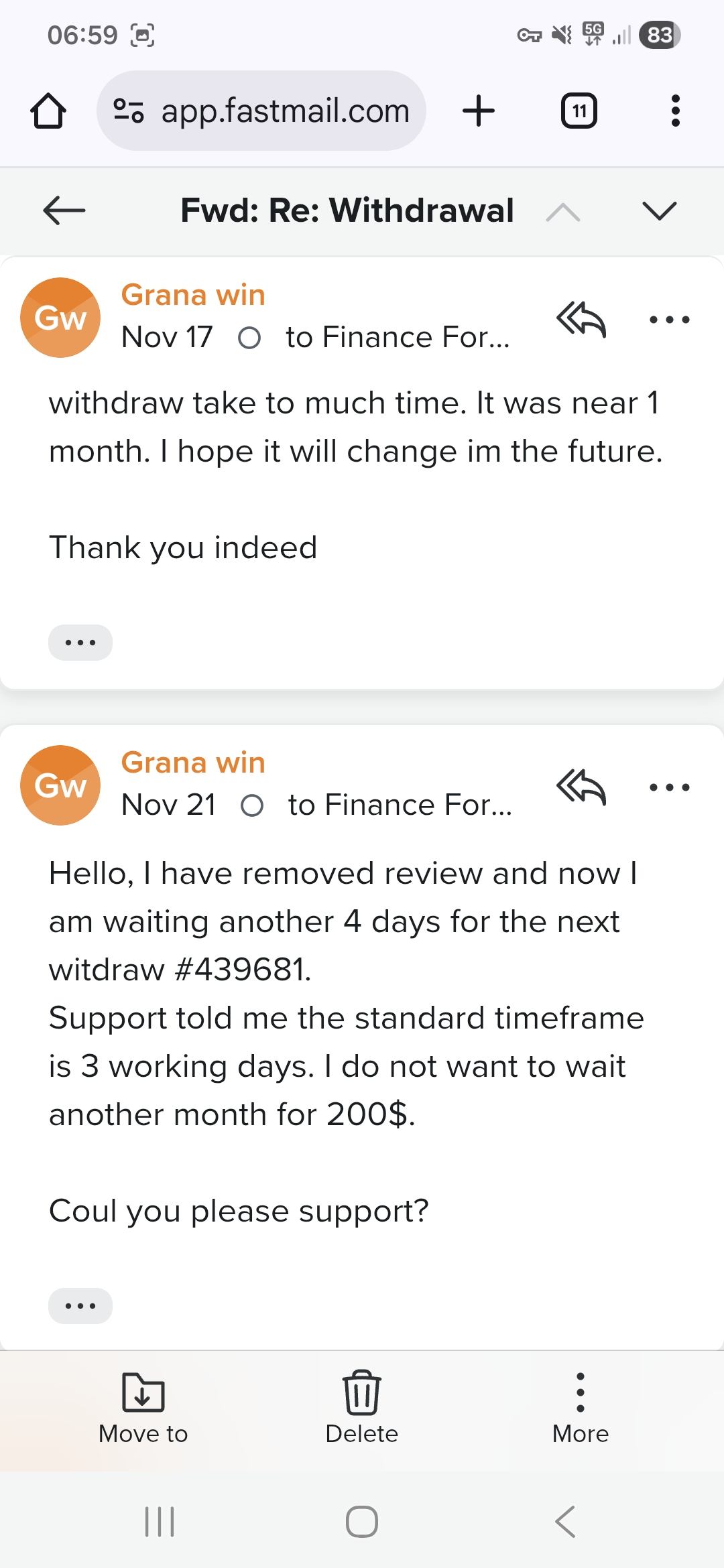Tap the Move to button

point(143,1408)
